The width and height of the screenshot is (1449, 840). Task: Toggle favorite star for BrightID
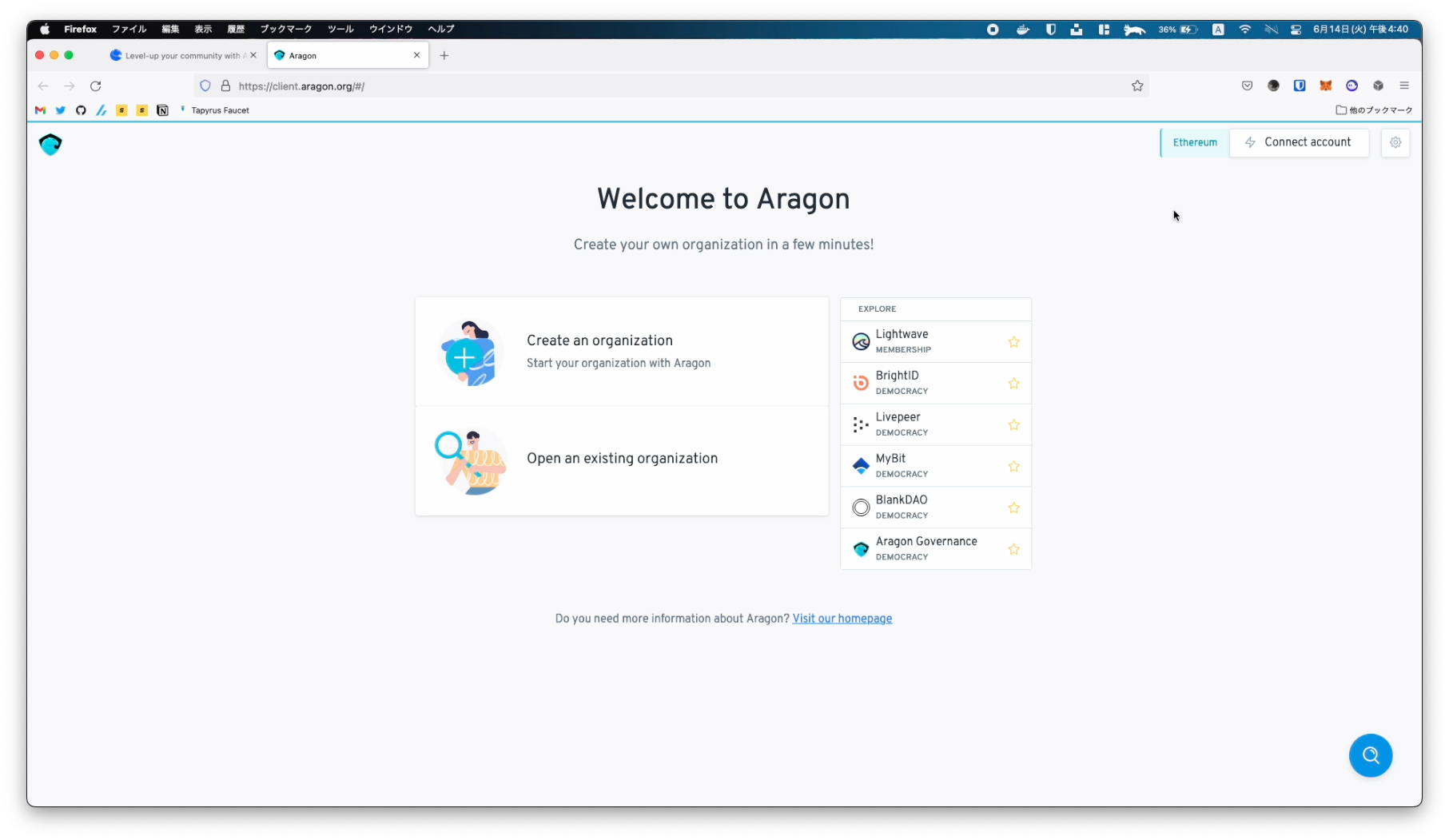pyautogui.click(x=1013, y=384)
